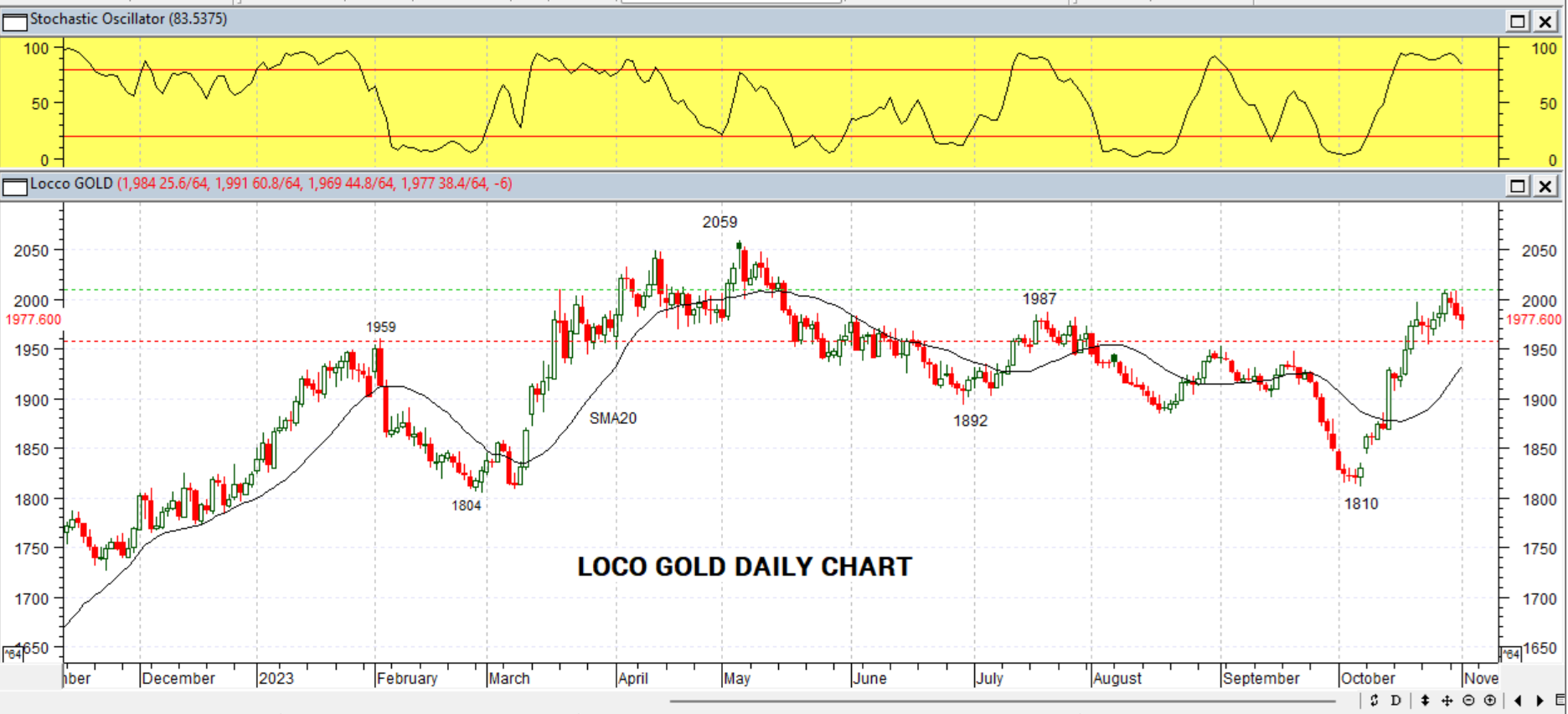Click the March label on the date axis
Image resolution: width=1568 pixels, height=714 pixels.
pos(509,678)
